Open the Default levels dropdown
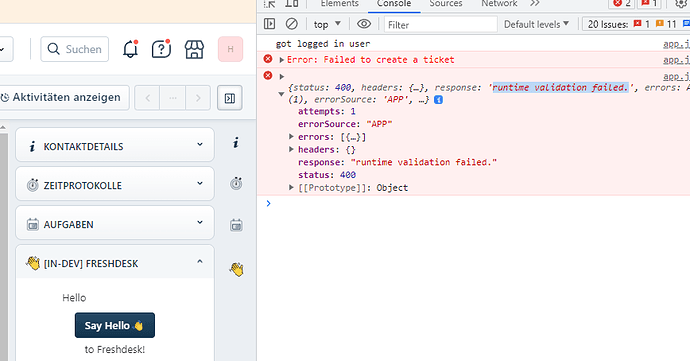The height and width of the screenshot is (361, 690). coord(536,24)
